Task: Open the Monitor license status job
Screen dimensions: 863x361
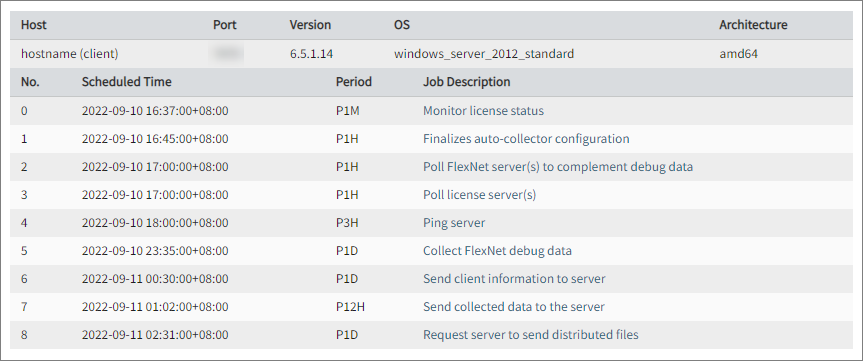Action: click(483, 111)
